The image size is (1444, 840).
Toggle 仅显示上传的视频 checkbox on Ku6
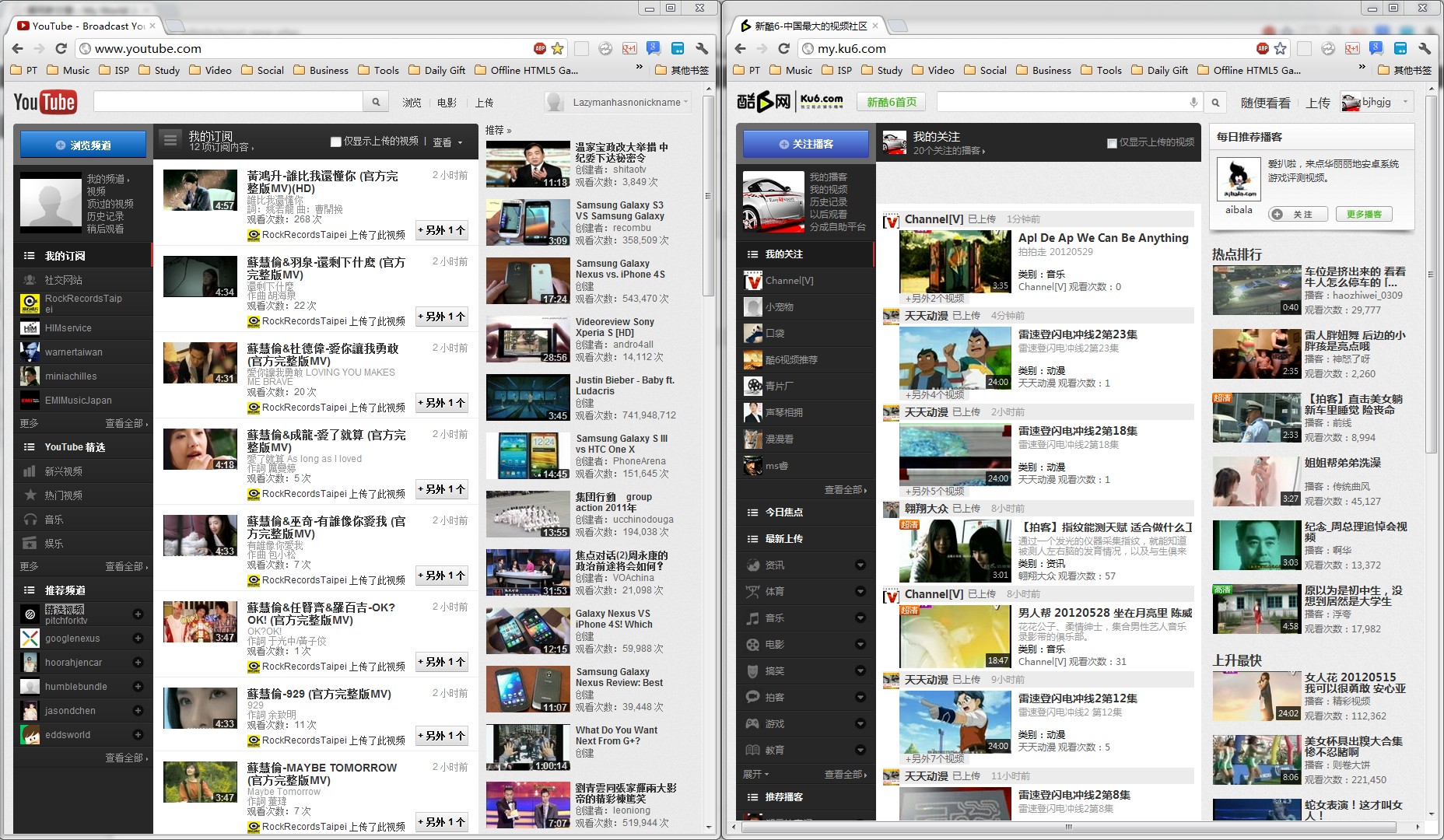pyautogui.click(x=1112, y=142)
